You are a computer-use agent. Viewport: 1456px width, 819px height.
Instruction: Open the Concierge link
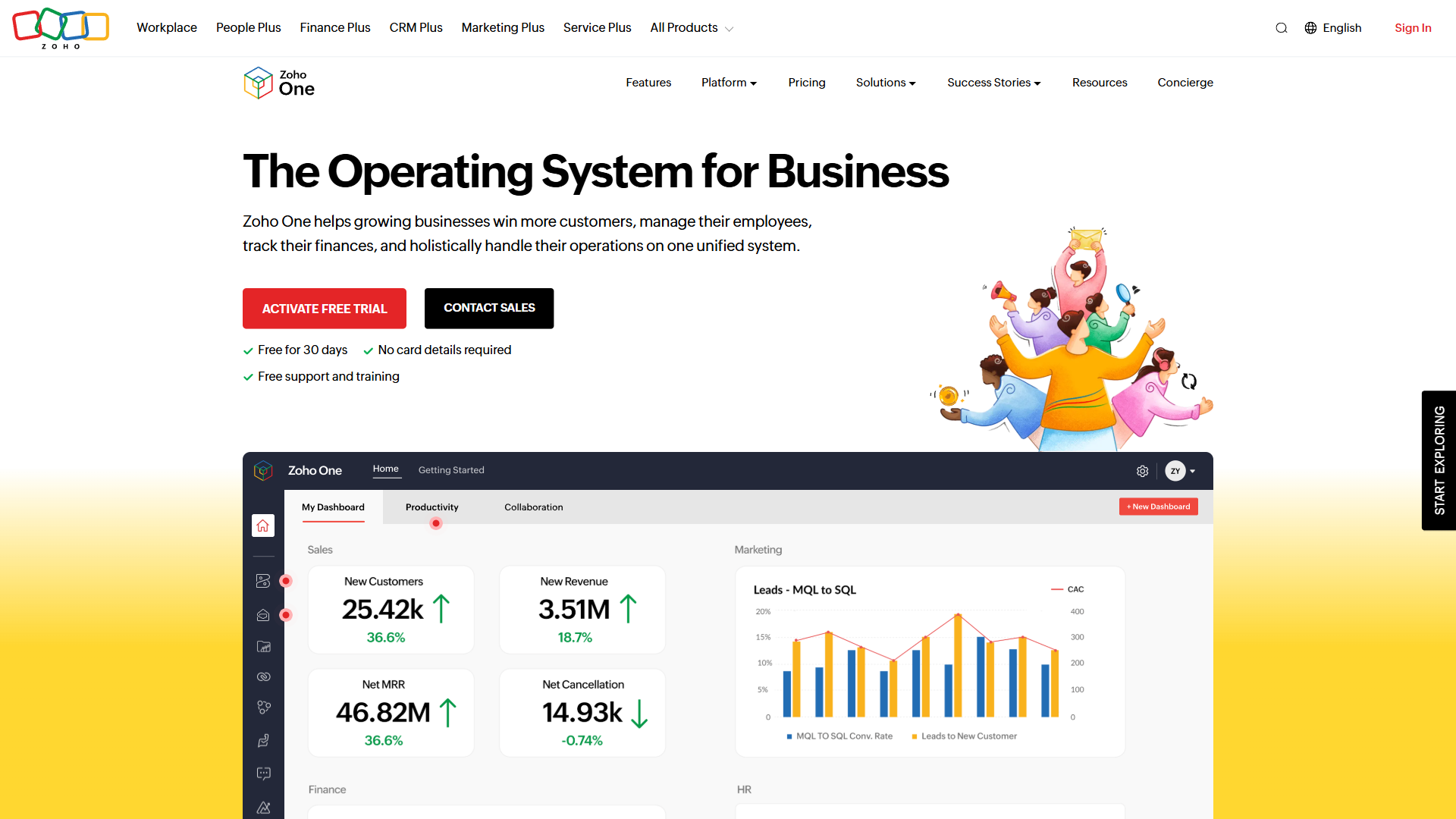point(1185,83)
